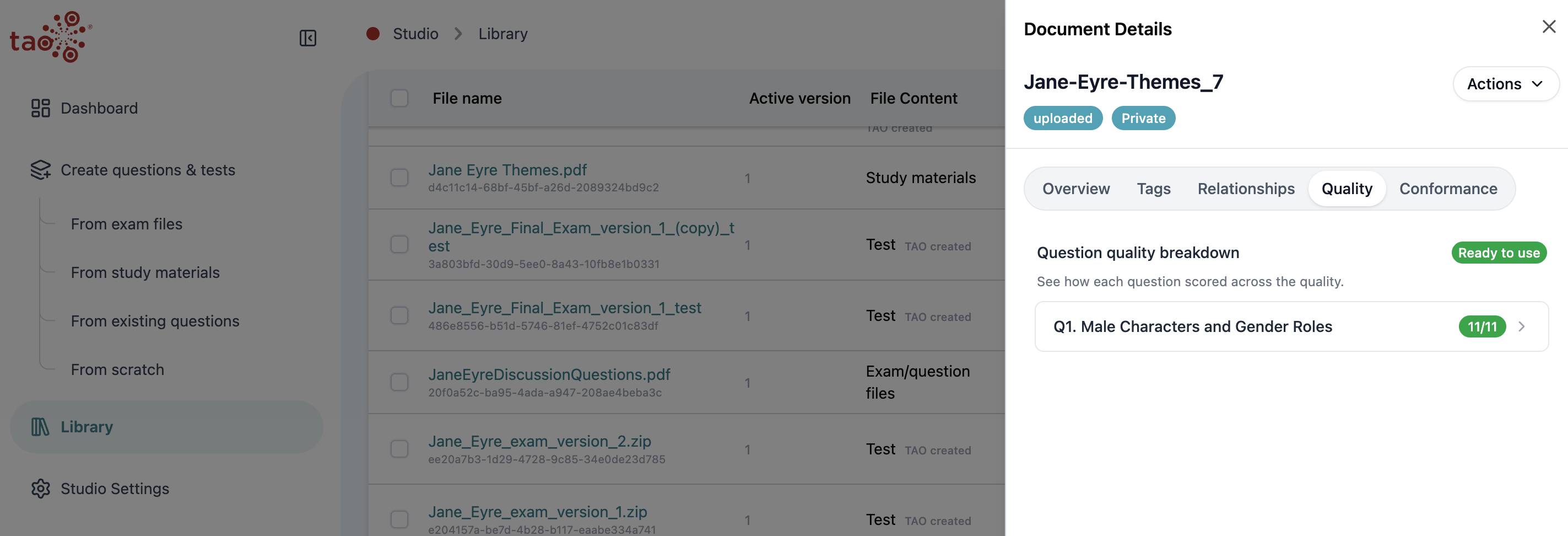The width and height of the screenshot is (1568, 536).
Task: Collapse the sidebar with the panel icon
Action: (308, 37)
